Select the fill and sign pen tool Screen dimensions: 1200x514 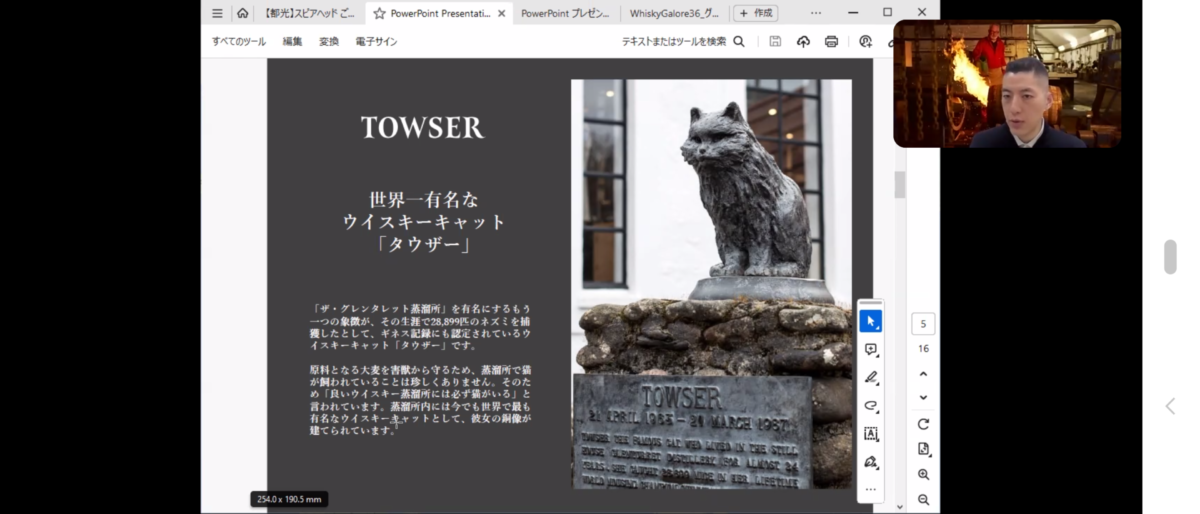(871, 462)
